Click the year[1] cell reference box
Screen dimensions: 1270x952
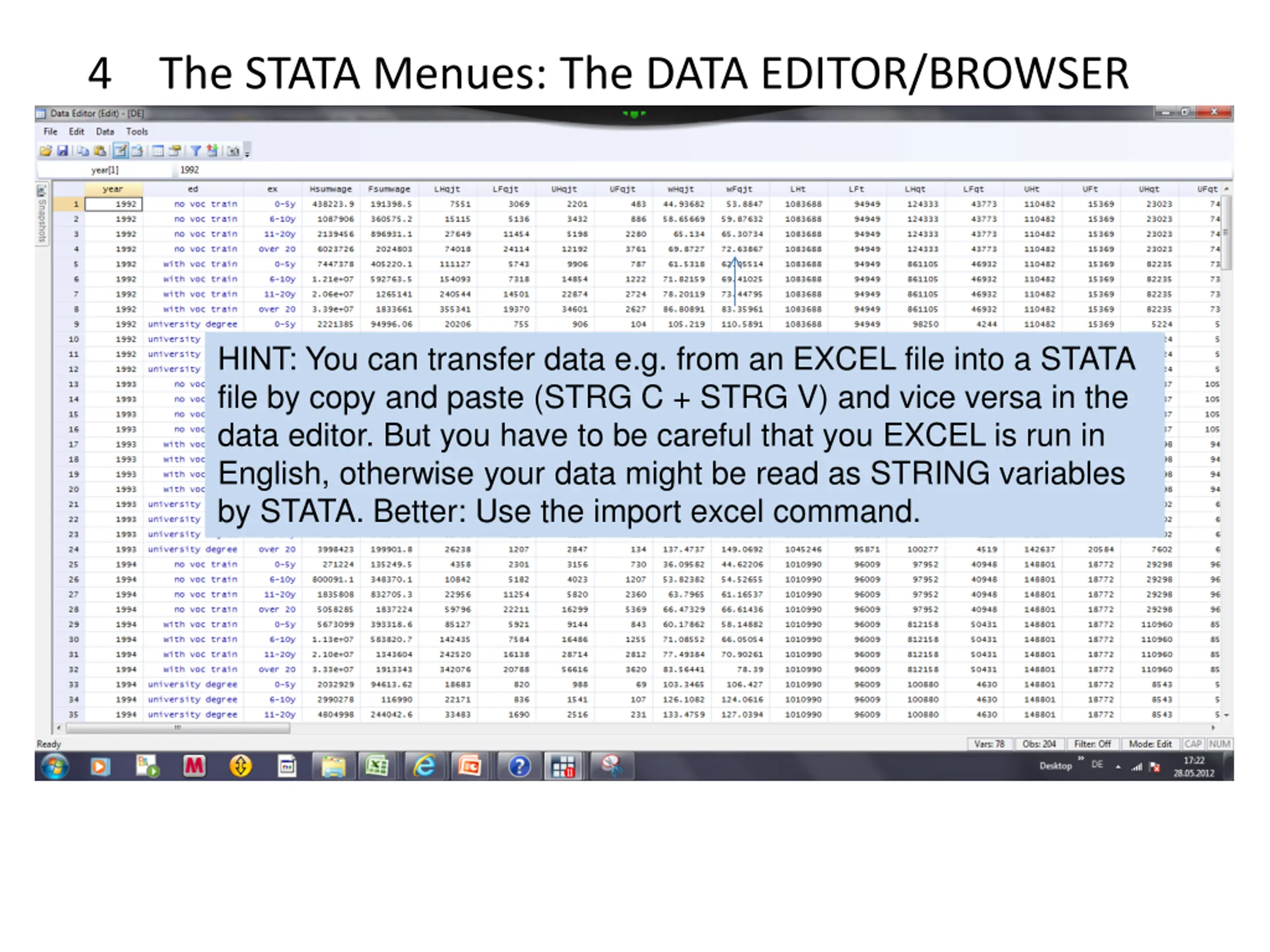click(x=105, y=170)
